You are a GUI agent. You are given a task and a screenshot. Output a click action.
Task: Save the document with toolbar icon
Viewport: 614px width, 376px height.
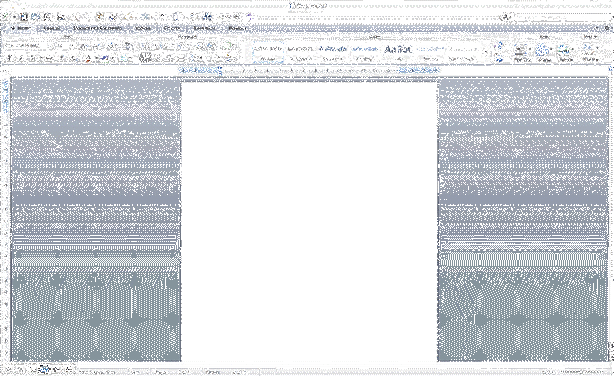click(23, 17)
